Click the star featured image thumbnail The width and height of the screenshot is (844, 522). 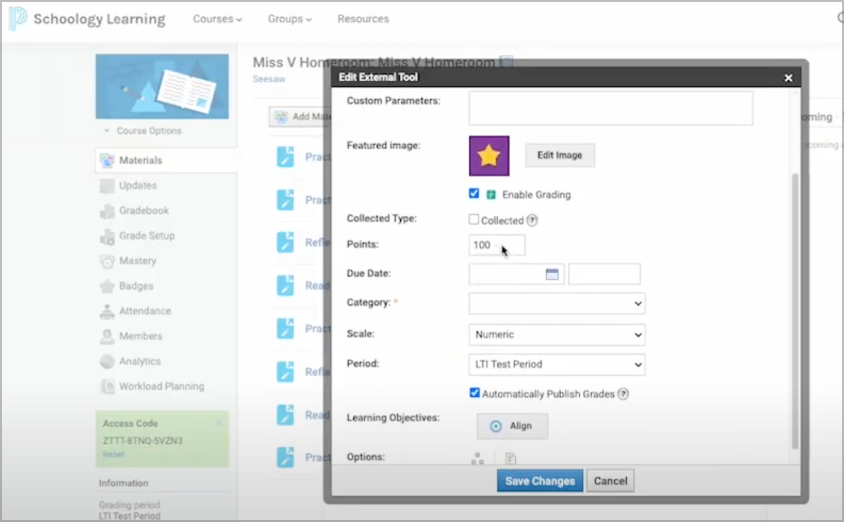click(x=489, y=156)
